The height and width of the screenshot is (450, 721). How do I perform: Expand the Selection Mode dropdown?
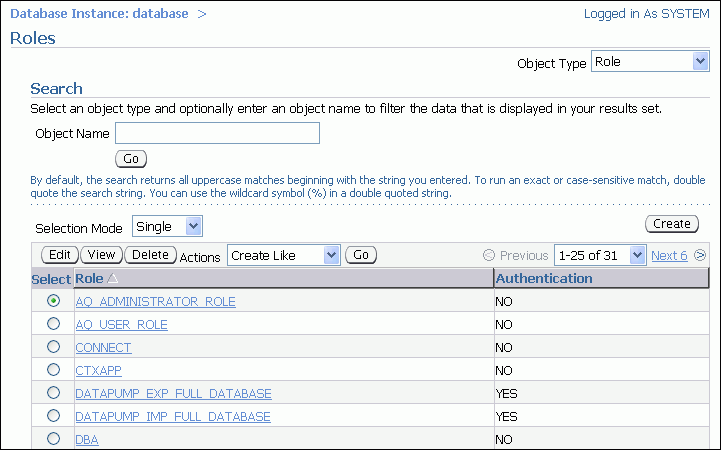[167, 227]
